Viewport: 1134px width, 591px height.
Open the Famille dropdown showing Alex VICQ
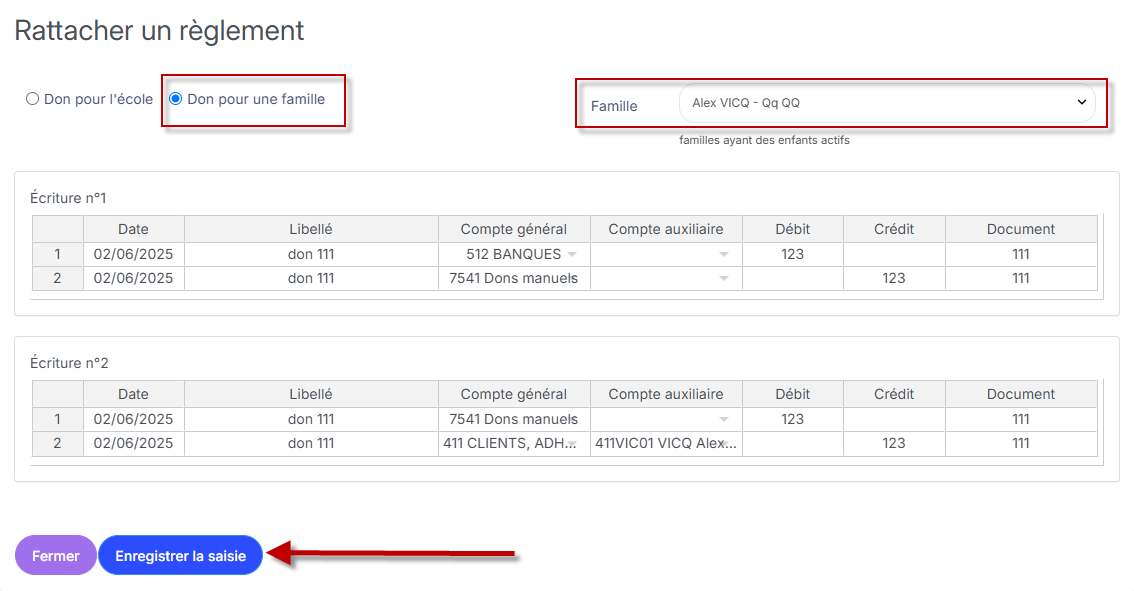click(x=887, y=103)
